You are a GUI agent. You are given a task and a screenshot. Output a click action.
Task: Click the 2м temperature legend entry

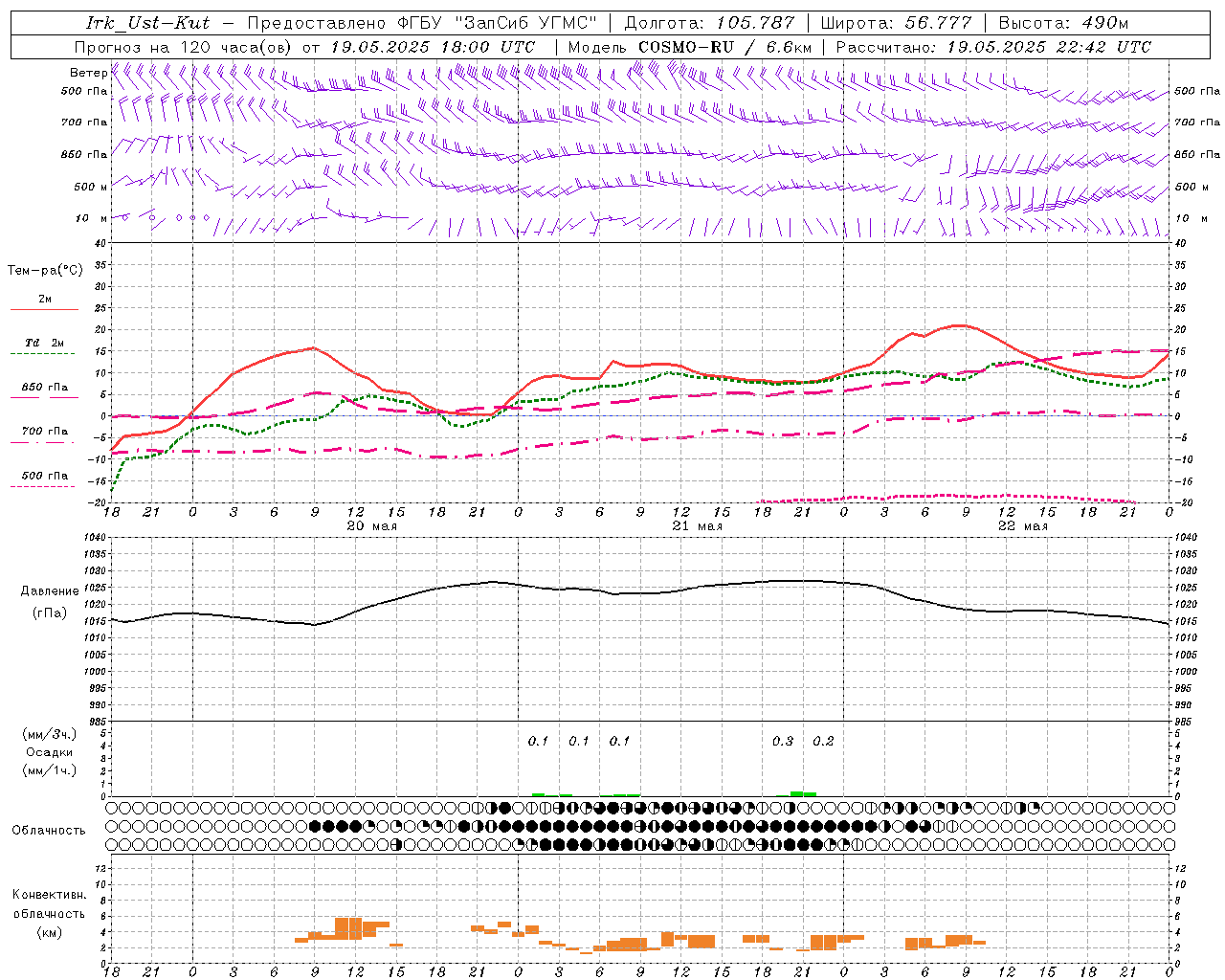coord(45,299)
